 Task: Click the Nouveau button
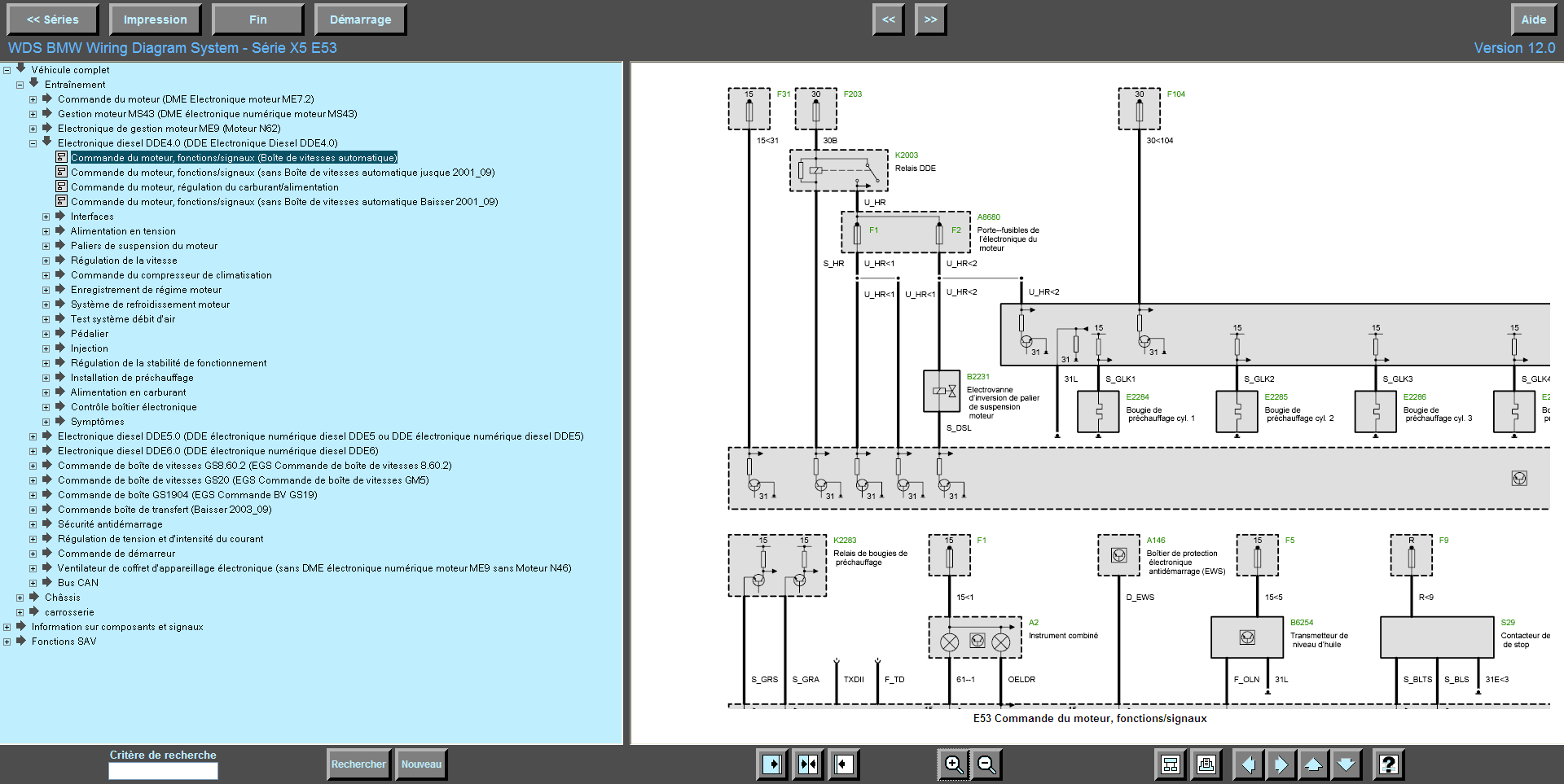tap(421, 764)
